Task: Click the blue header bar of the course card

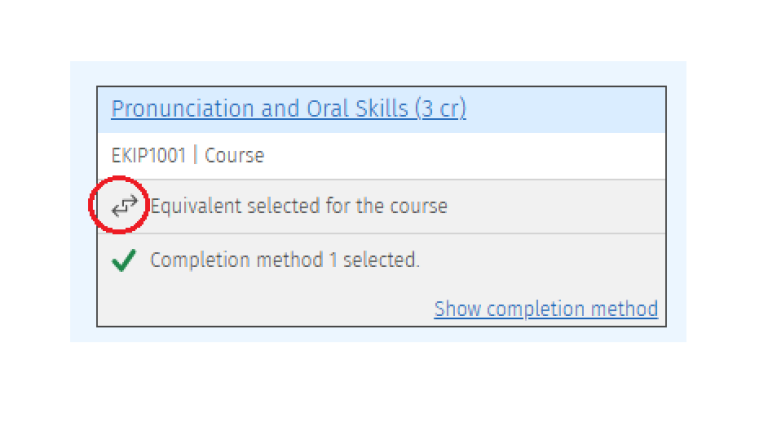Action: tap(382, 110)
